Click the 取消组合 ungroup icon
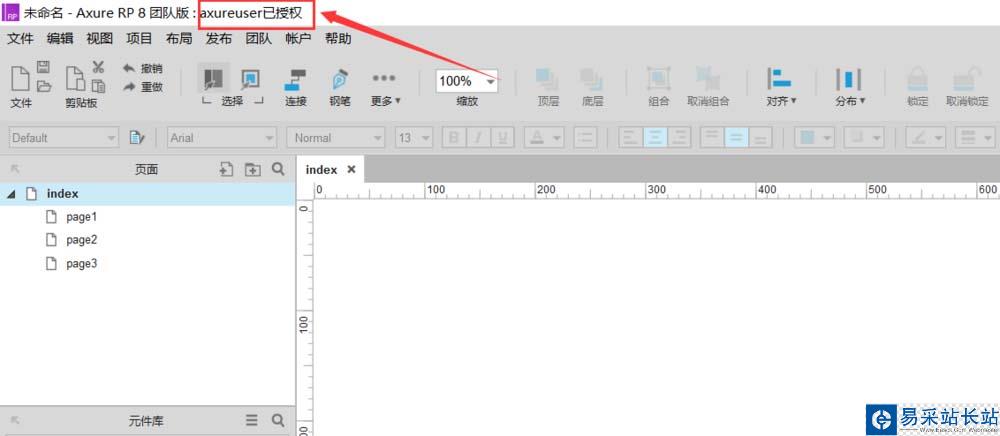The image size is (1000, 436). (708, 80)
